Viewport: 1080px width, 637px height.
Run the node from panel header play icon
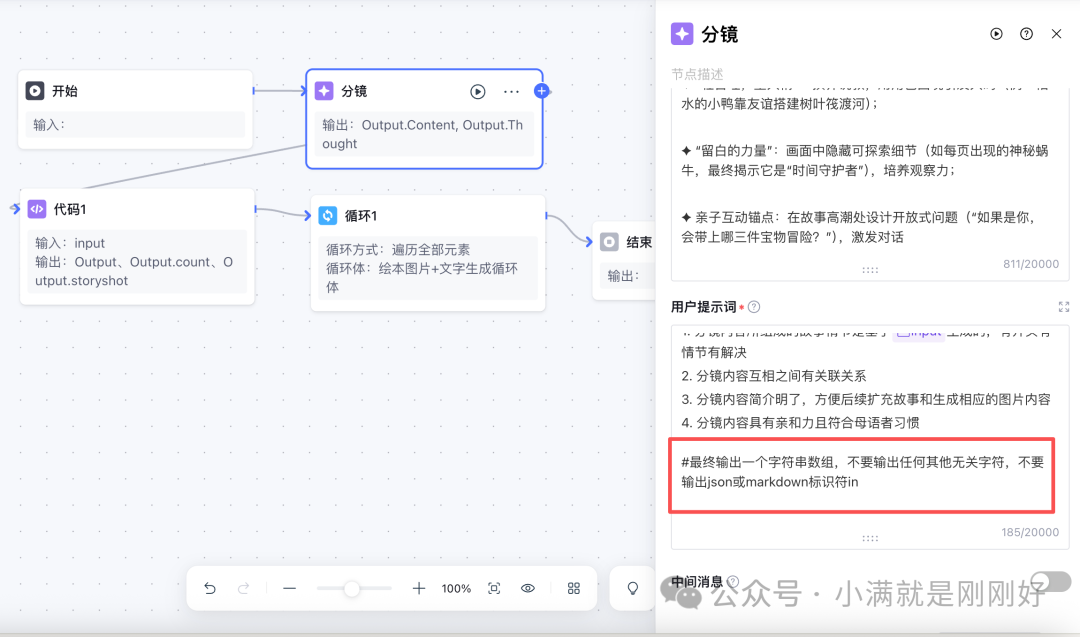996,34
